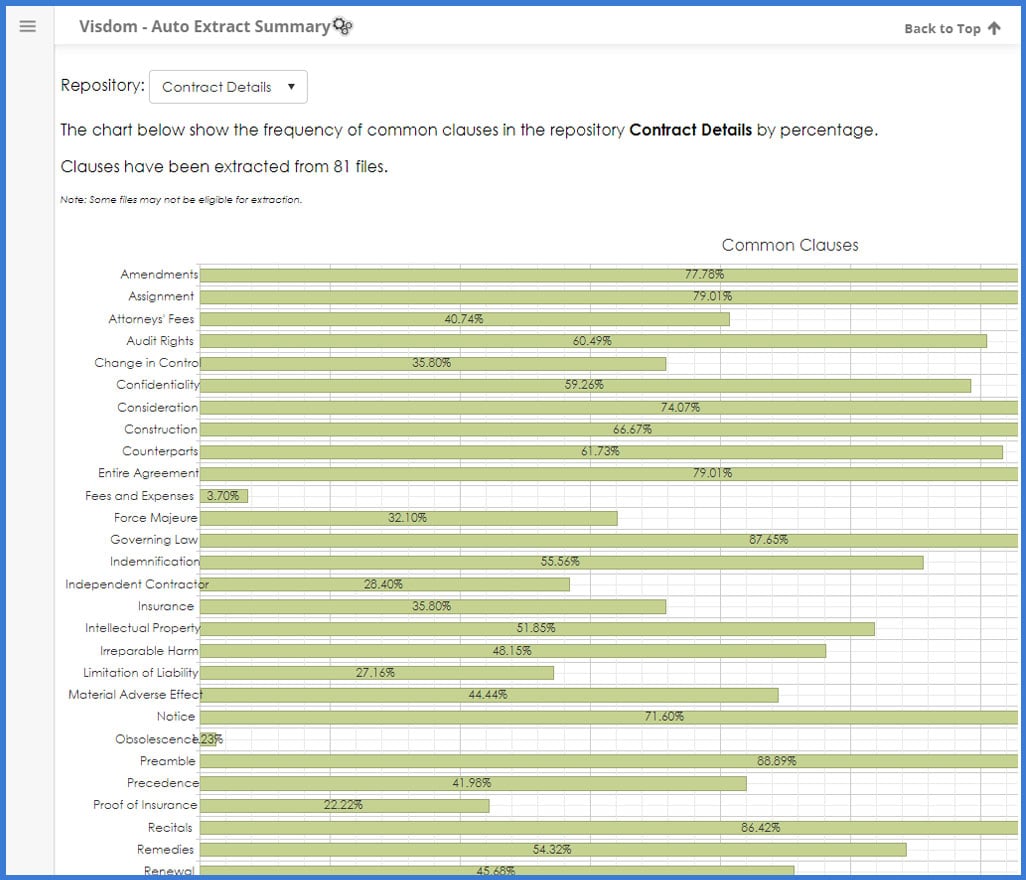Click the Visdom - Auto Extract Summary title
Screen dimensions: 1026x880
tap(204, 27)
